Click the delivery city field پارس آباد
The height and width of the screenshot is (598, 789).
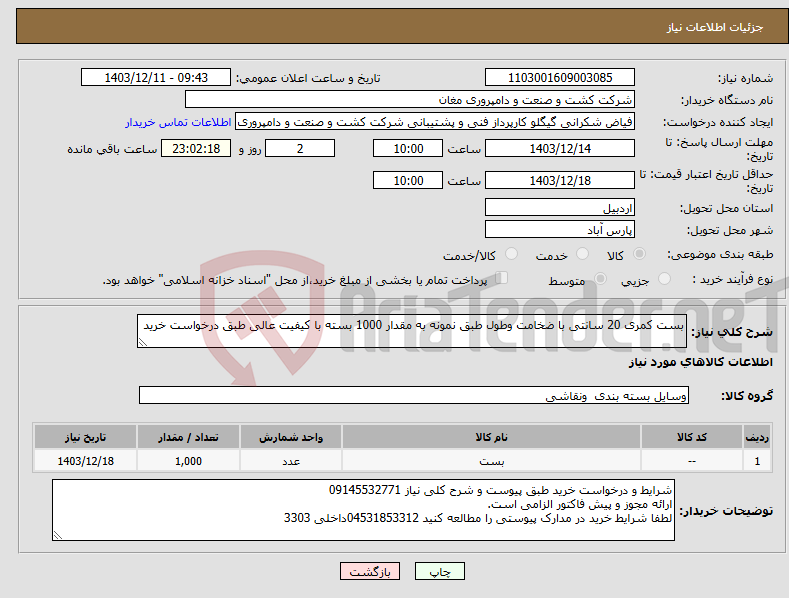point(560,230)
